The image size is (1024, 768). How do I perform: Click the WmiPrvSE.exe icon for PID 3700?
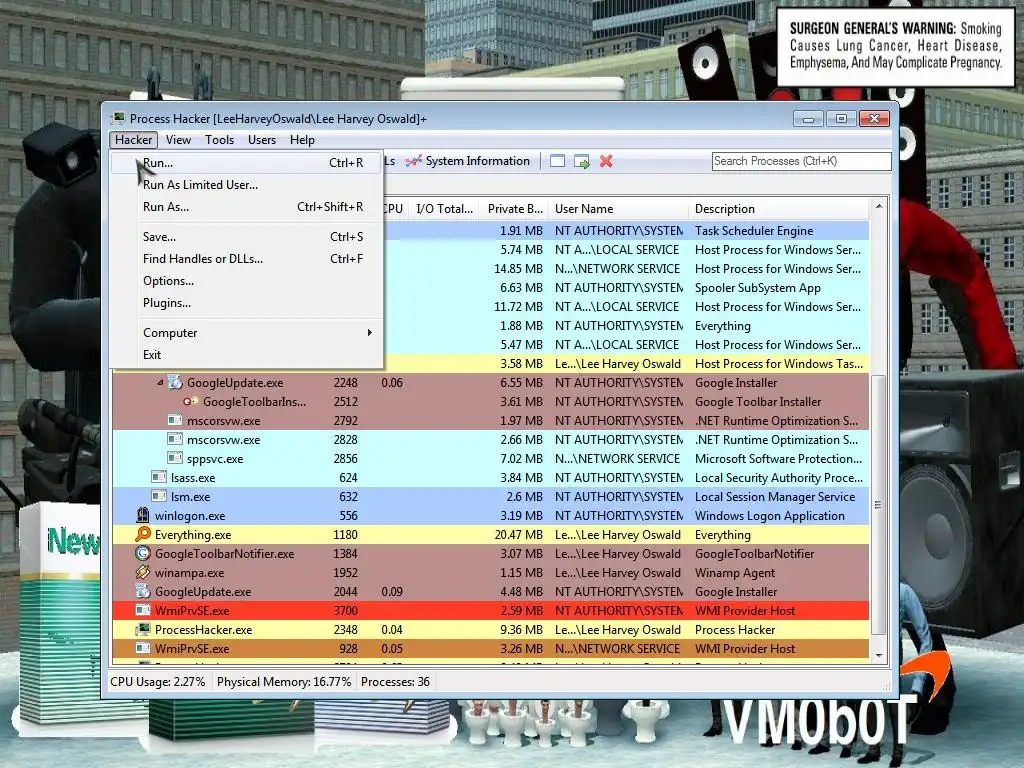coord(142,611)
